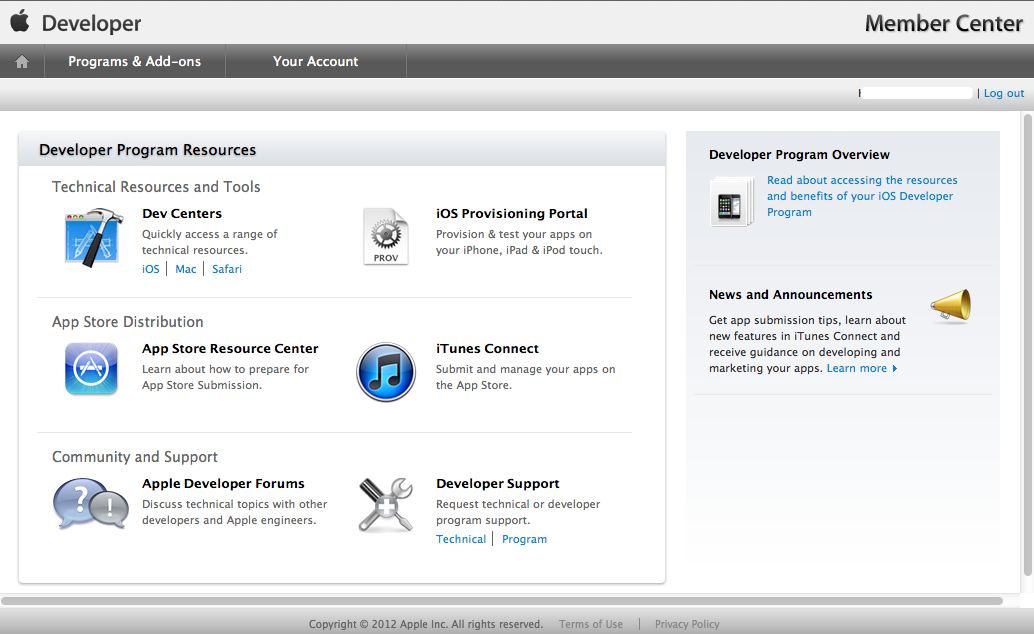Click 'Developer Program Resources' panel title

click(x=148, y=150)
